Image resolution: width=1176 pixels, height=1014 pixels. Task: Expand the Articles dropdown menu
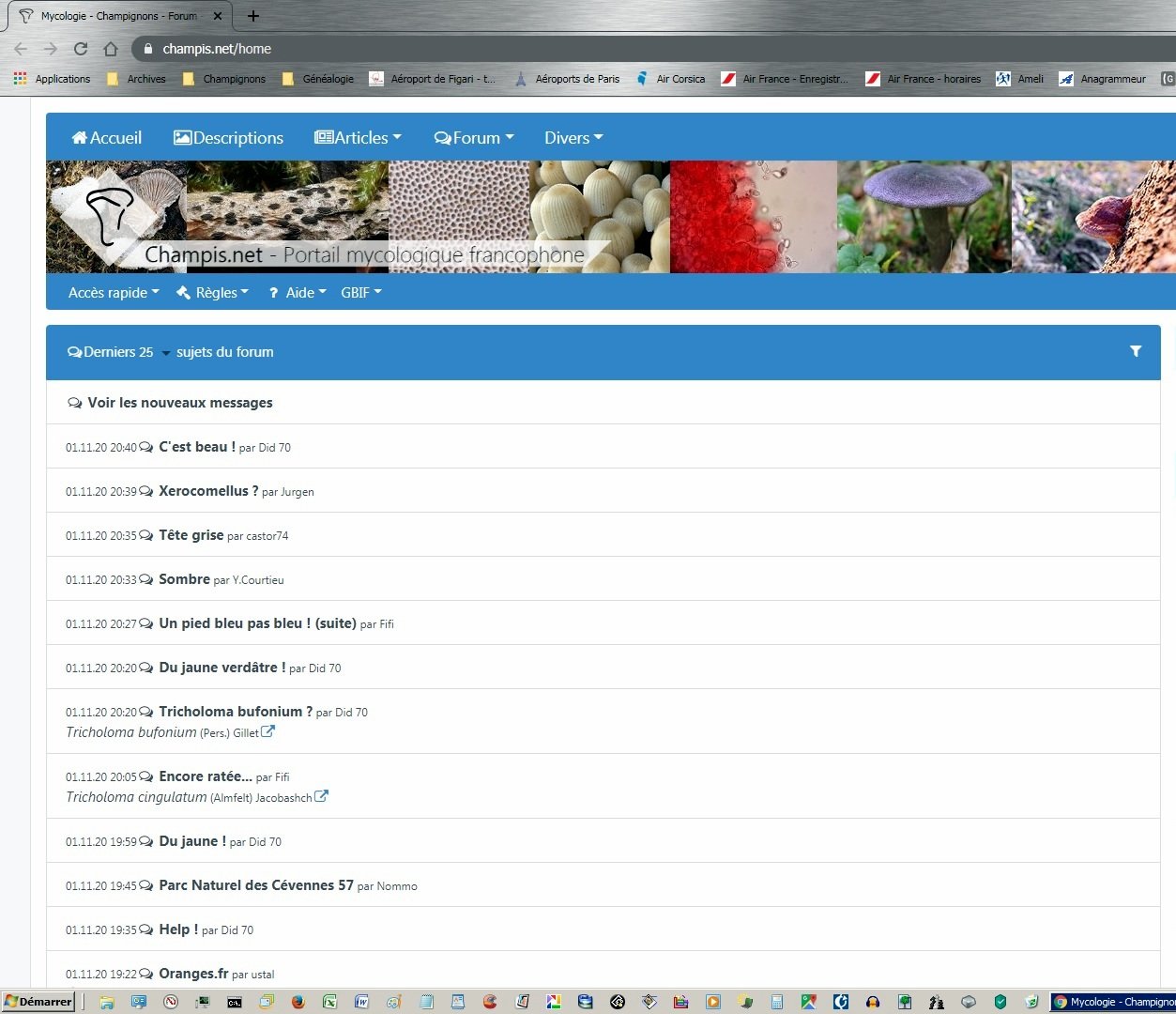click(x=358, y=138)
